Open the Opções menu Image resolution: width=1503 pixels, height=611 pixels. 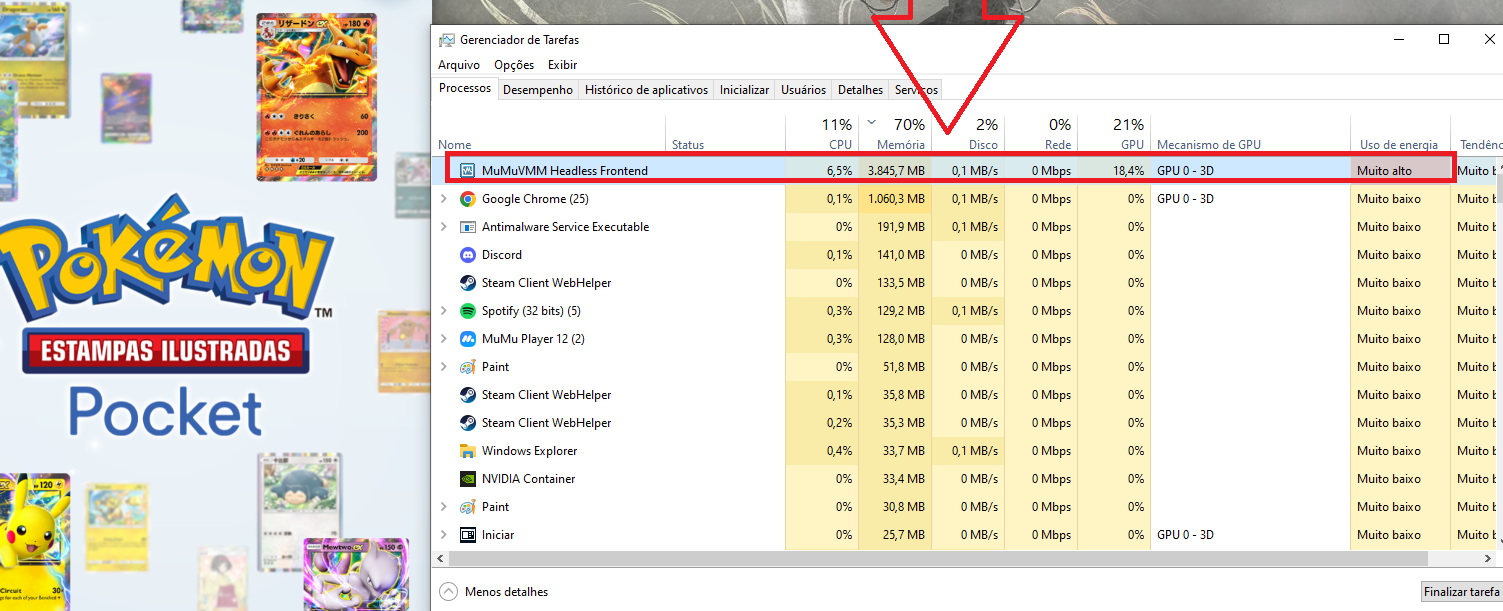coord(514,65)
